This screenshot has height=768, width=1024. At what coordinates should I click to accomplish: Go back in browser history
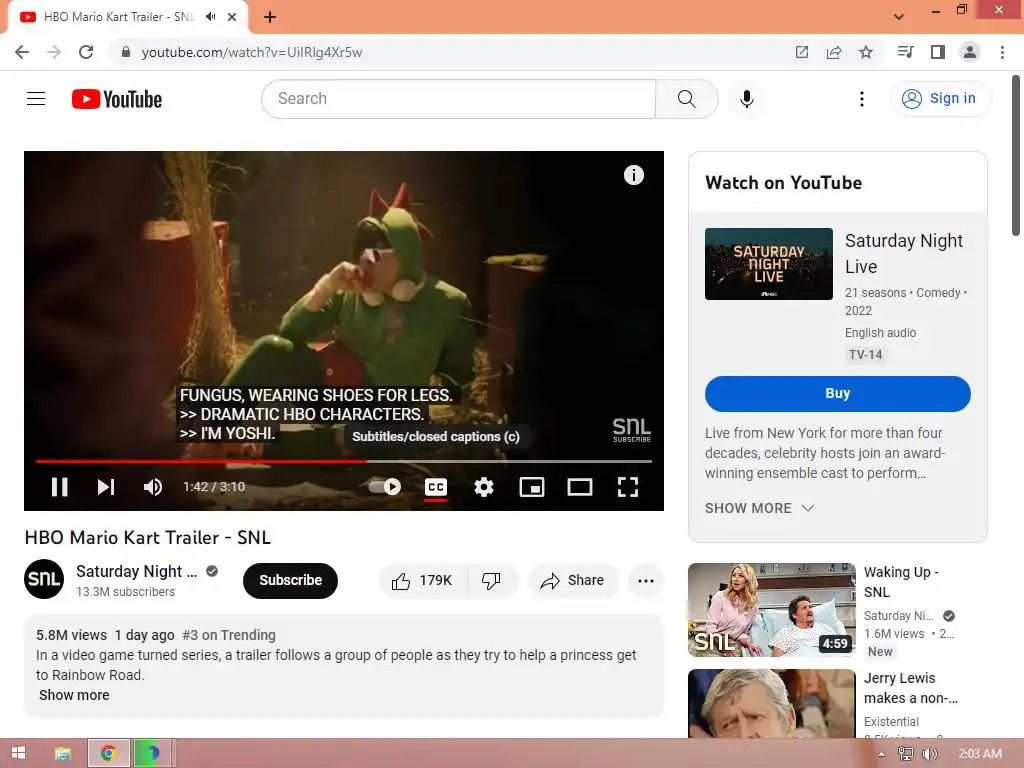[x=22, y=52]
